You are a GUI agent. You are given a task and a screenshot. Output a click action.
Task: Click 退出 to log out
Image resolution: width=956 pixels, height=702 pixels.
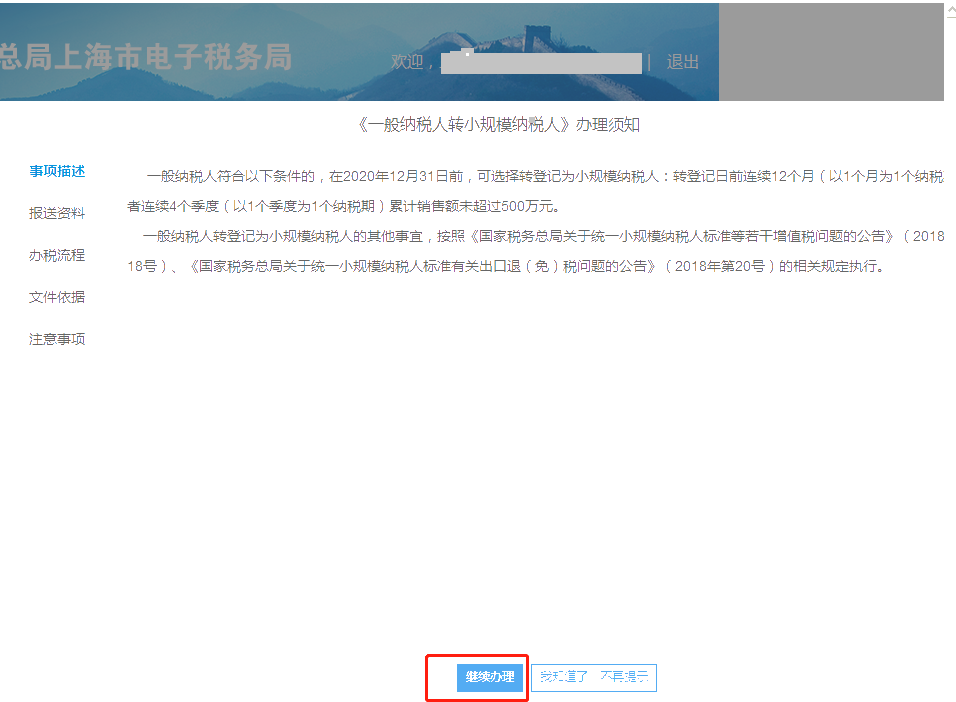[681, 62]
